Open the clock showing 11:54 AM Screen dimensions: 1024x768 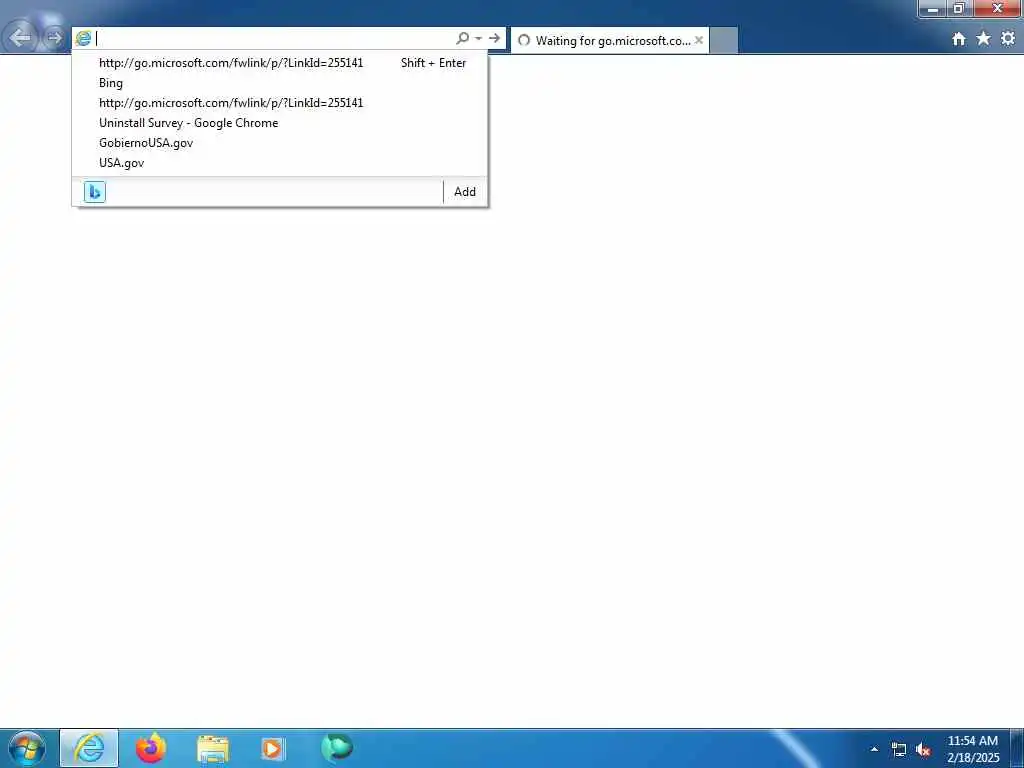tap(973, 749)
